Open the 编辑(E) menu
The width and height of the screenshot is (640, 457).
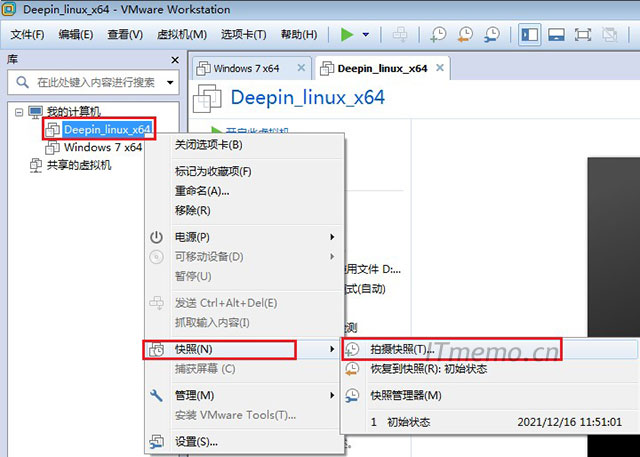click(x=76, y=35)
